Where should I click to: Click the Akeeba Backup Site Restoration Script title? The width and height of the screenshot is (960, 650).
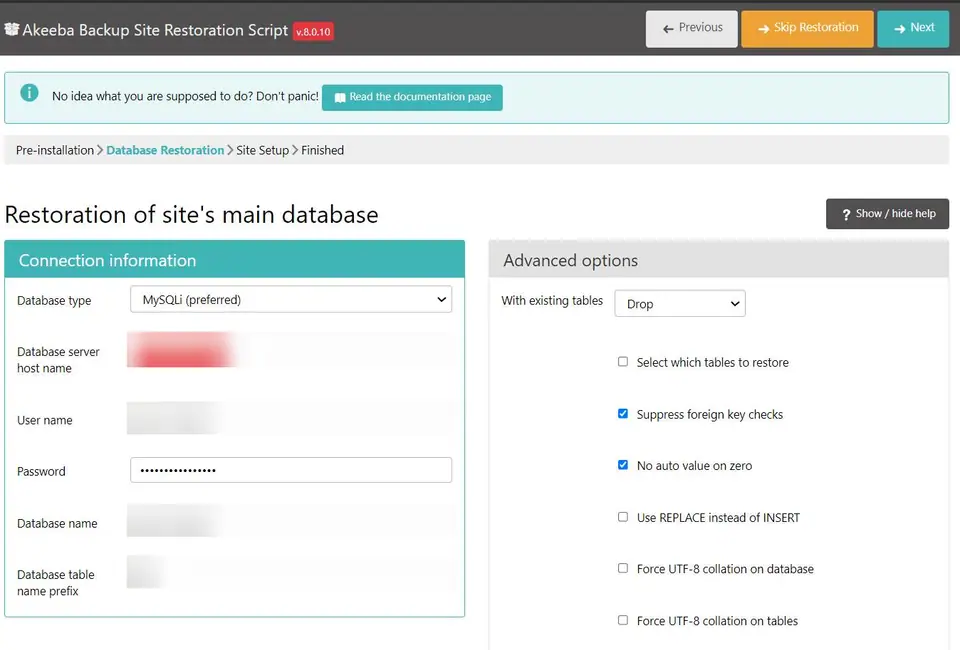pos(155,30)
